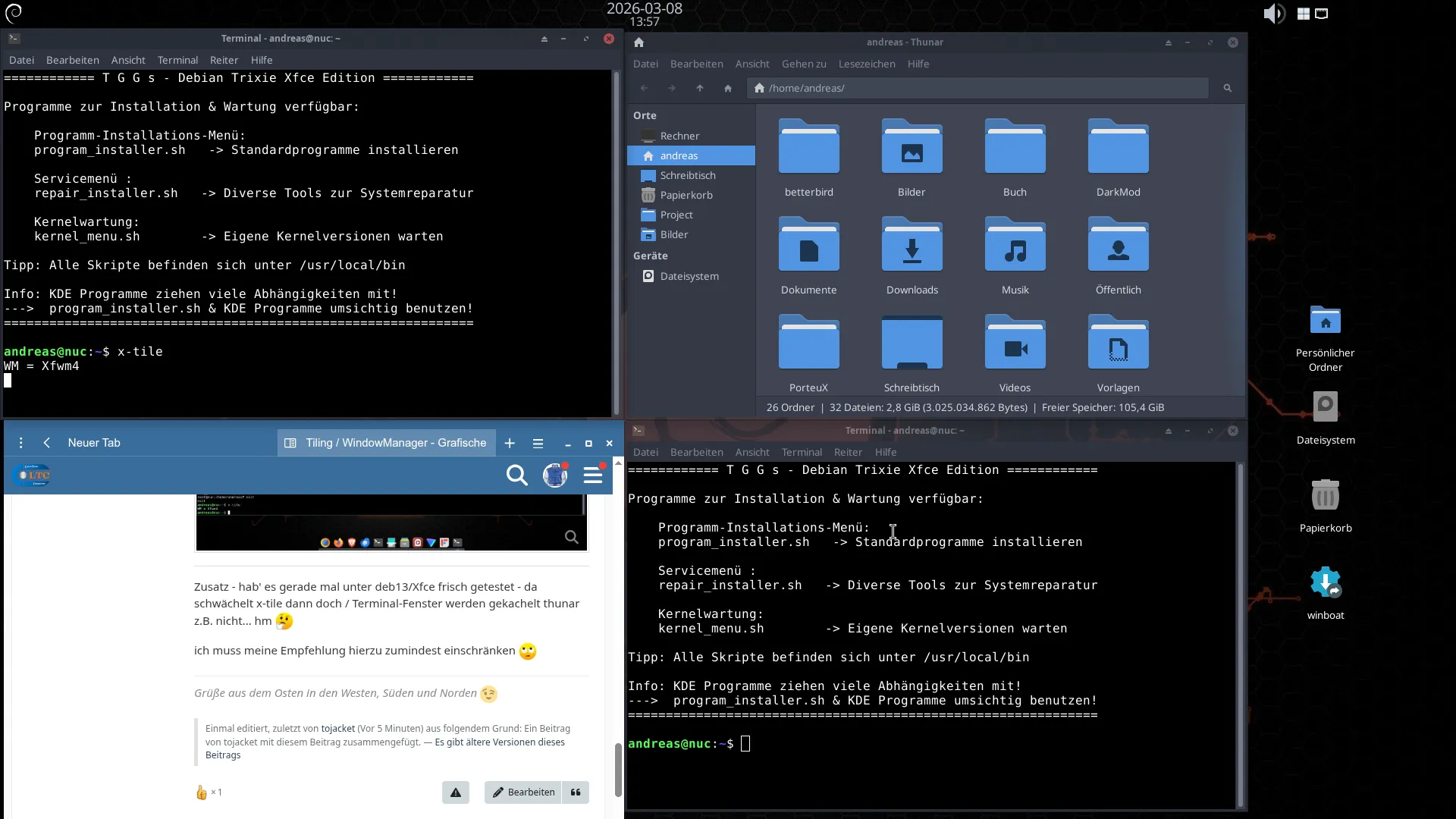Open the browser three-dot menu

click(x=21, y=443)
